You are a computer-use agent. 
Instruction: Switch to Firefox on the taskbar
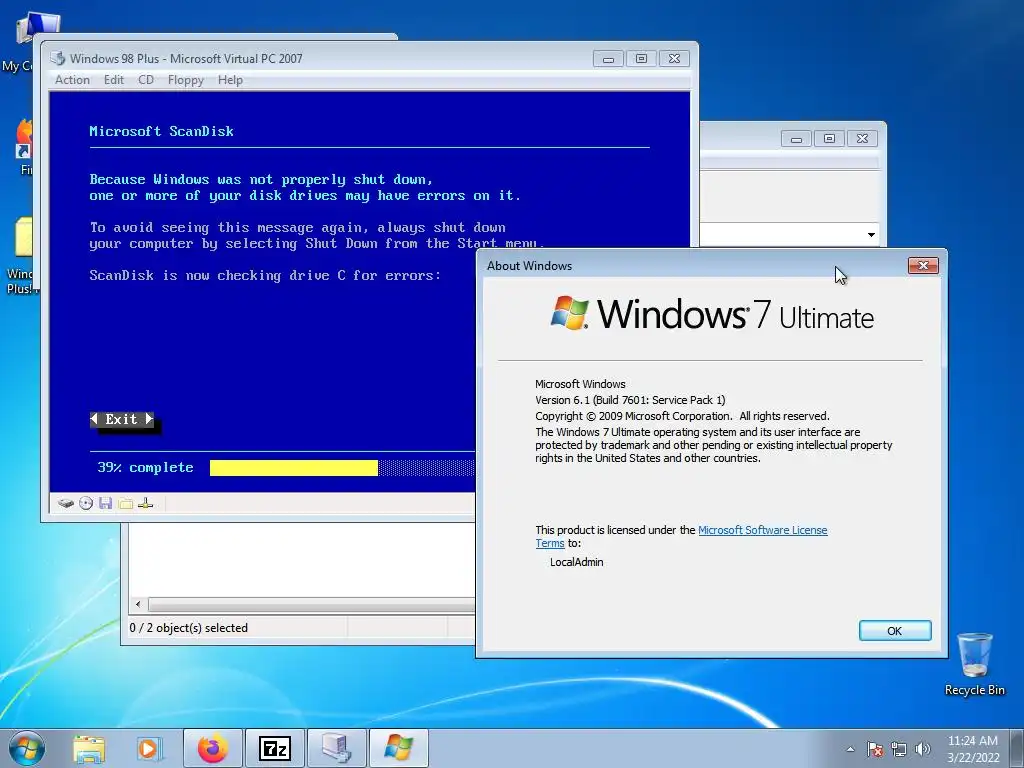point(213,748)
